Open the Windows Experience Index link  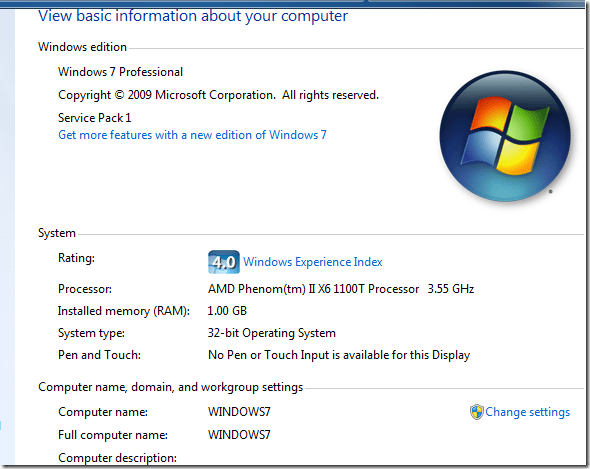coord(312,262)
